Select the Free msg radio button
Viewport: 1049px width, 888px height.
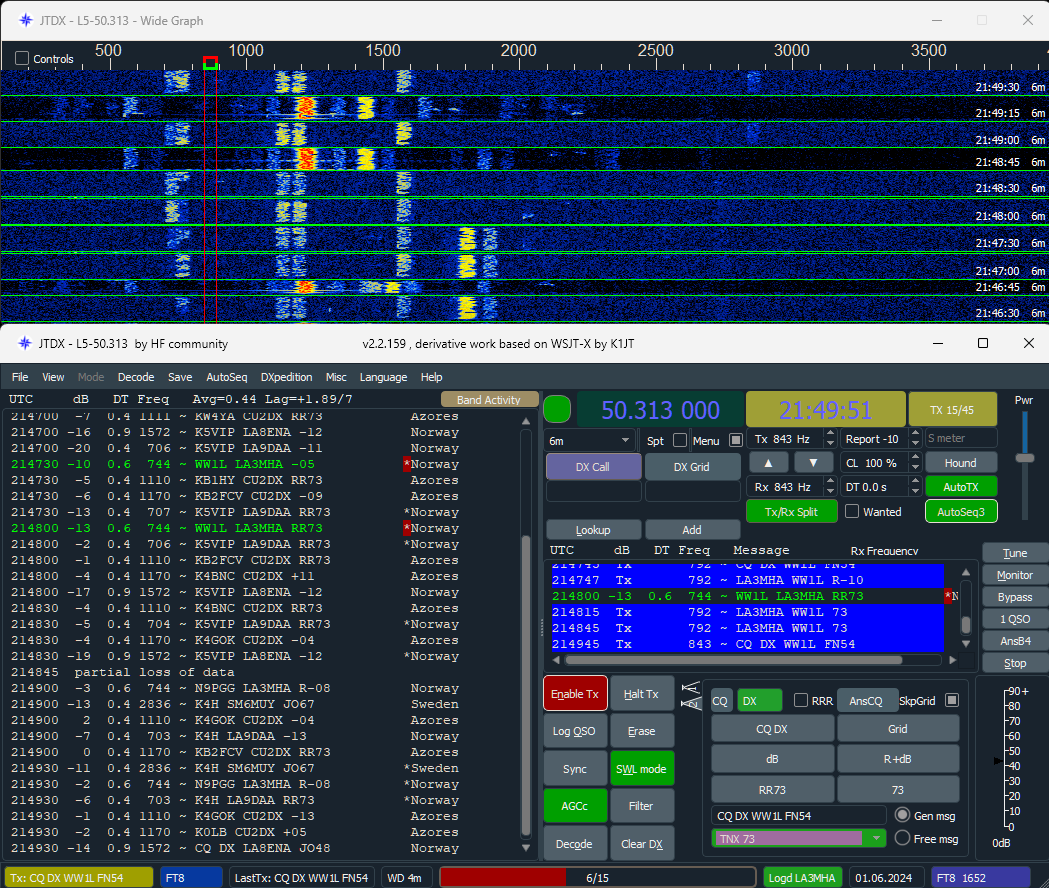902,838
